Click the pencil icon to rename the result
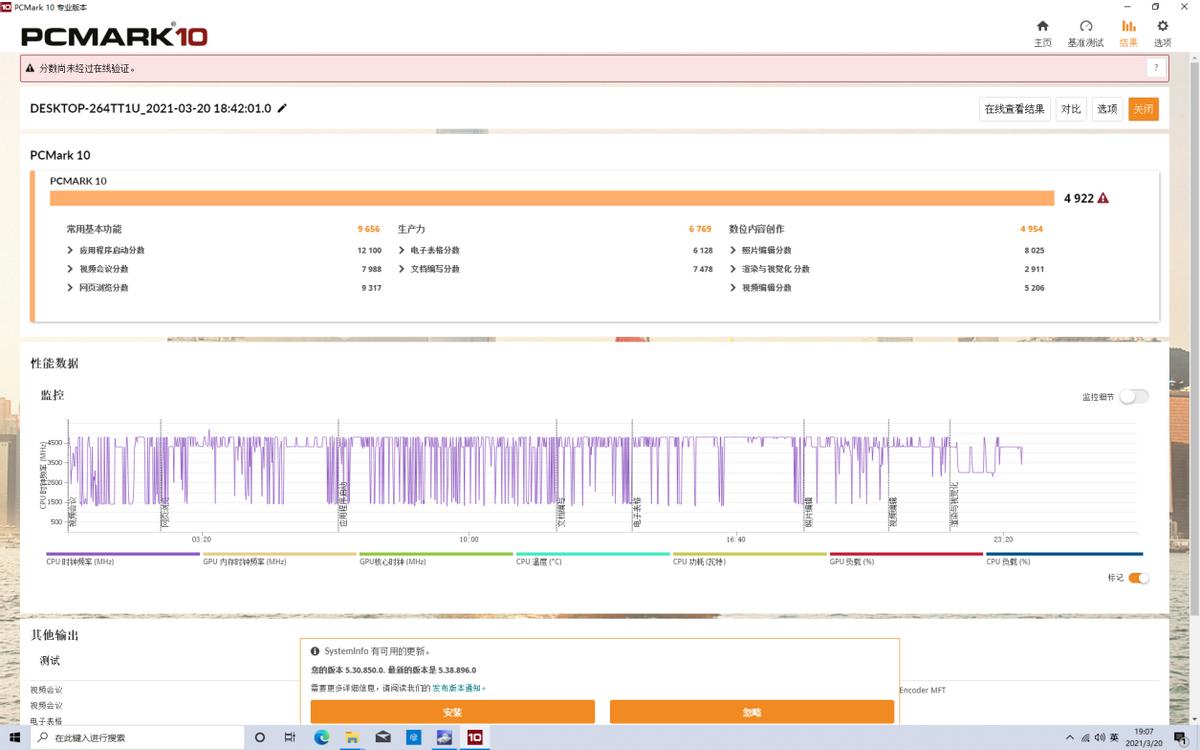The width and height of the screenshot is (1200, 750). point(283,108)
